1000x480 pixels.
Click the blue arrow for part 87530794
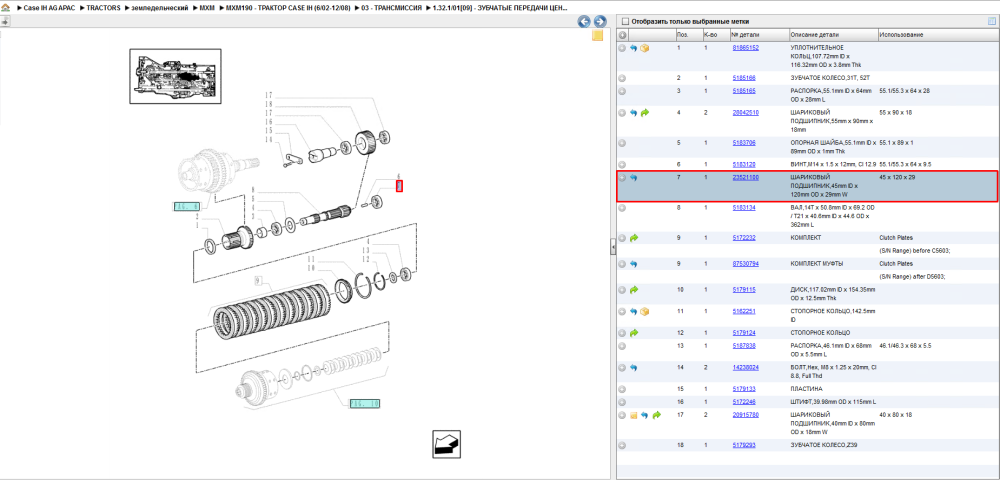point(633,263)
